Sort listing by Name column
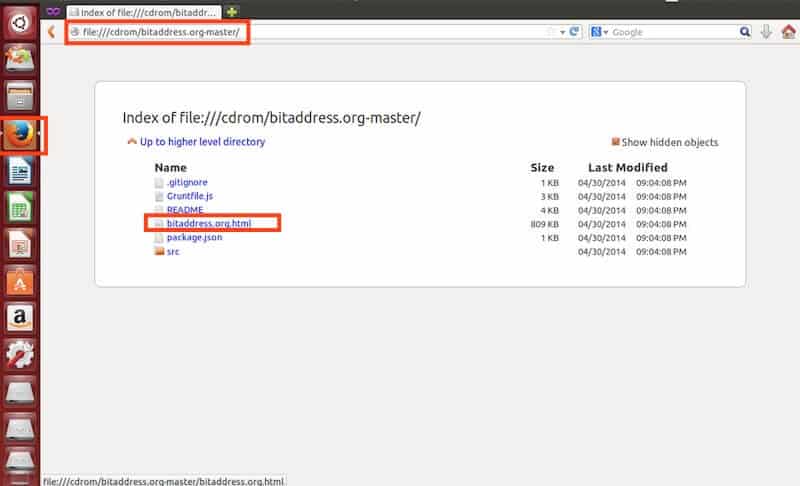800x486 pixels. click(170, 167)
